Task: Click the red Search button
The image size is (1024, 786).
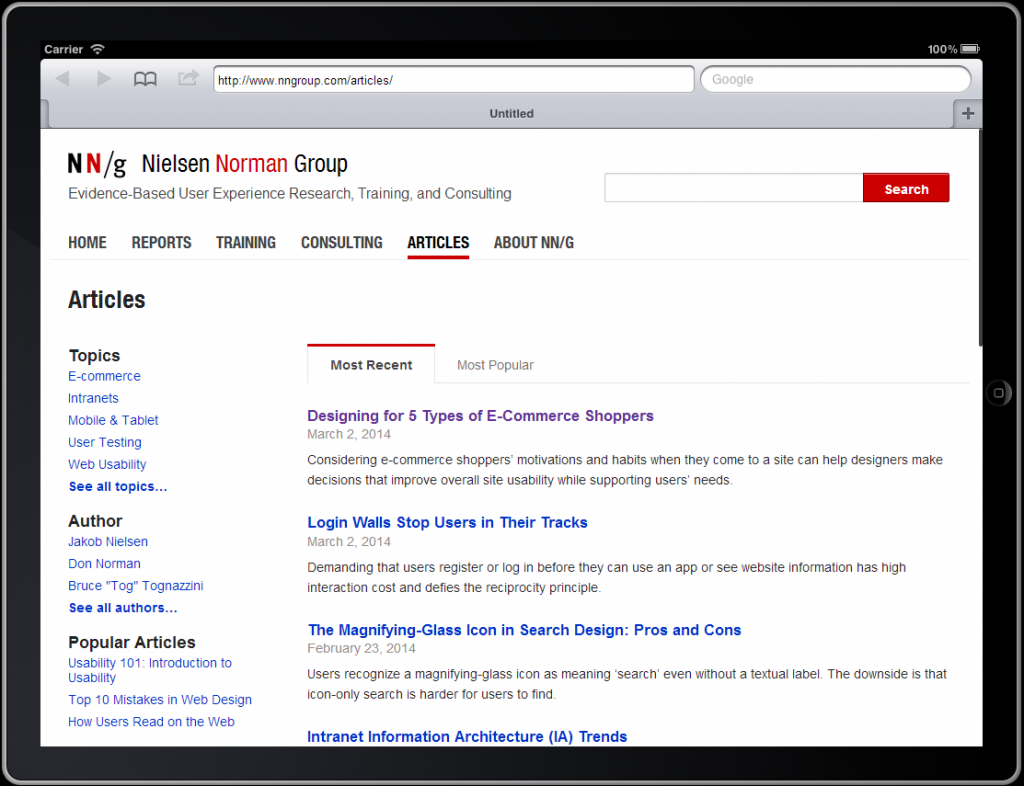Action: point(906,188)
